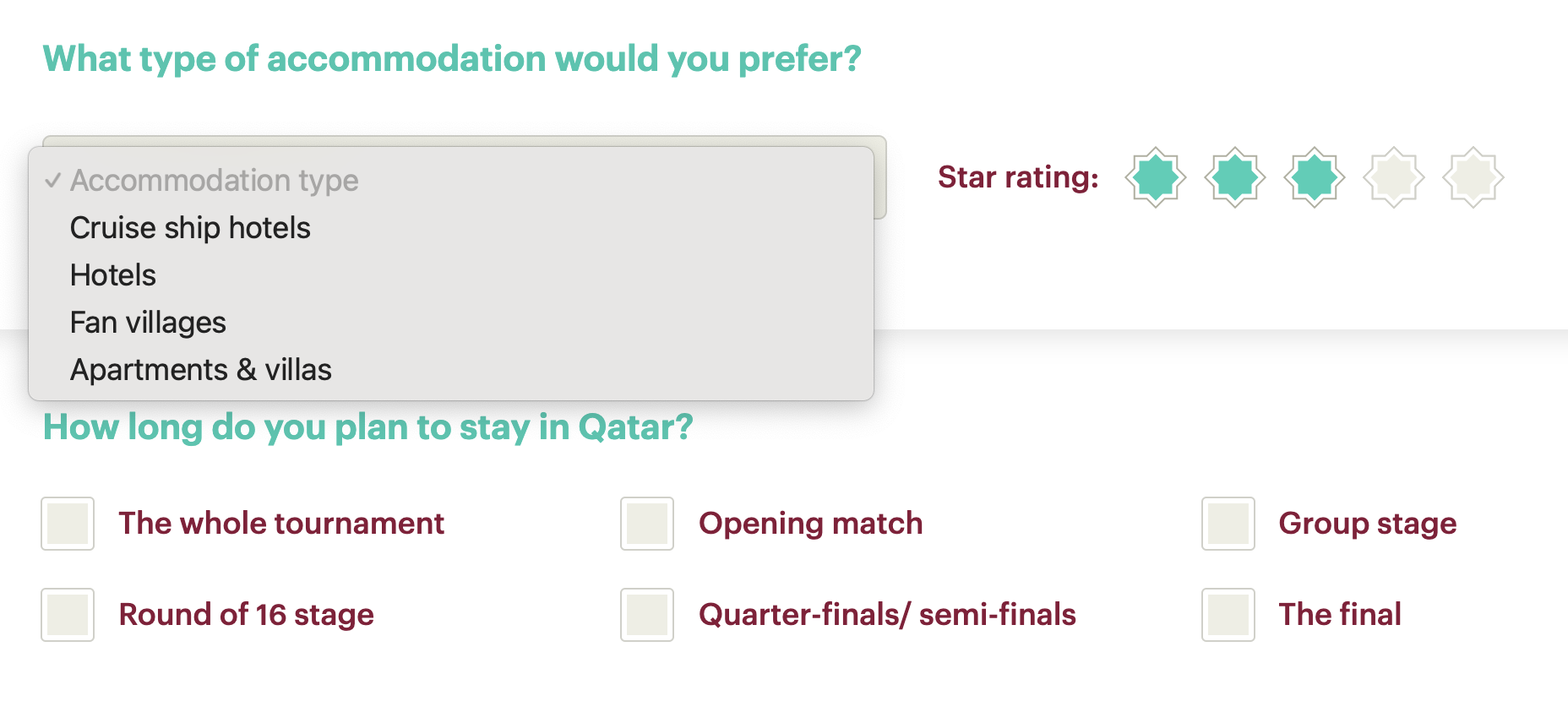
Task: Click the Round of 16 stage label
Action: 246,615
